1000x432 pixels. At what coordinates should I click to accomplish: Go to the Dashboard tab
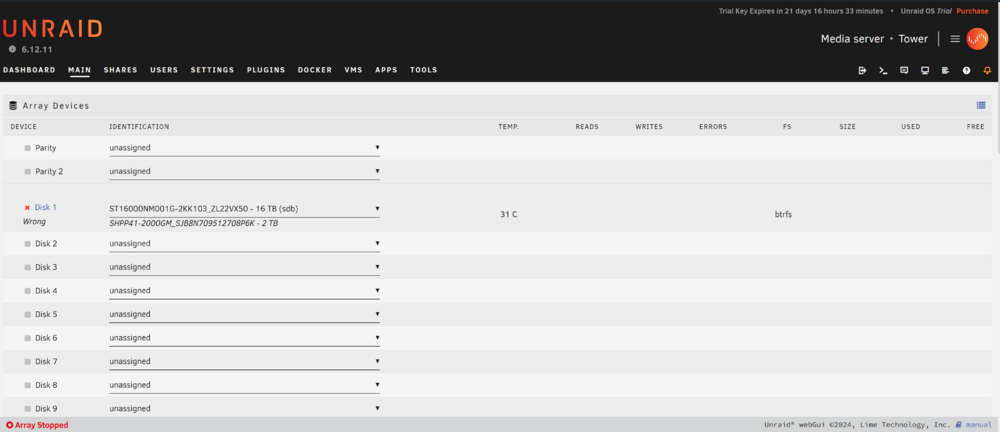(29, 70)
